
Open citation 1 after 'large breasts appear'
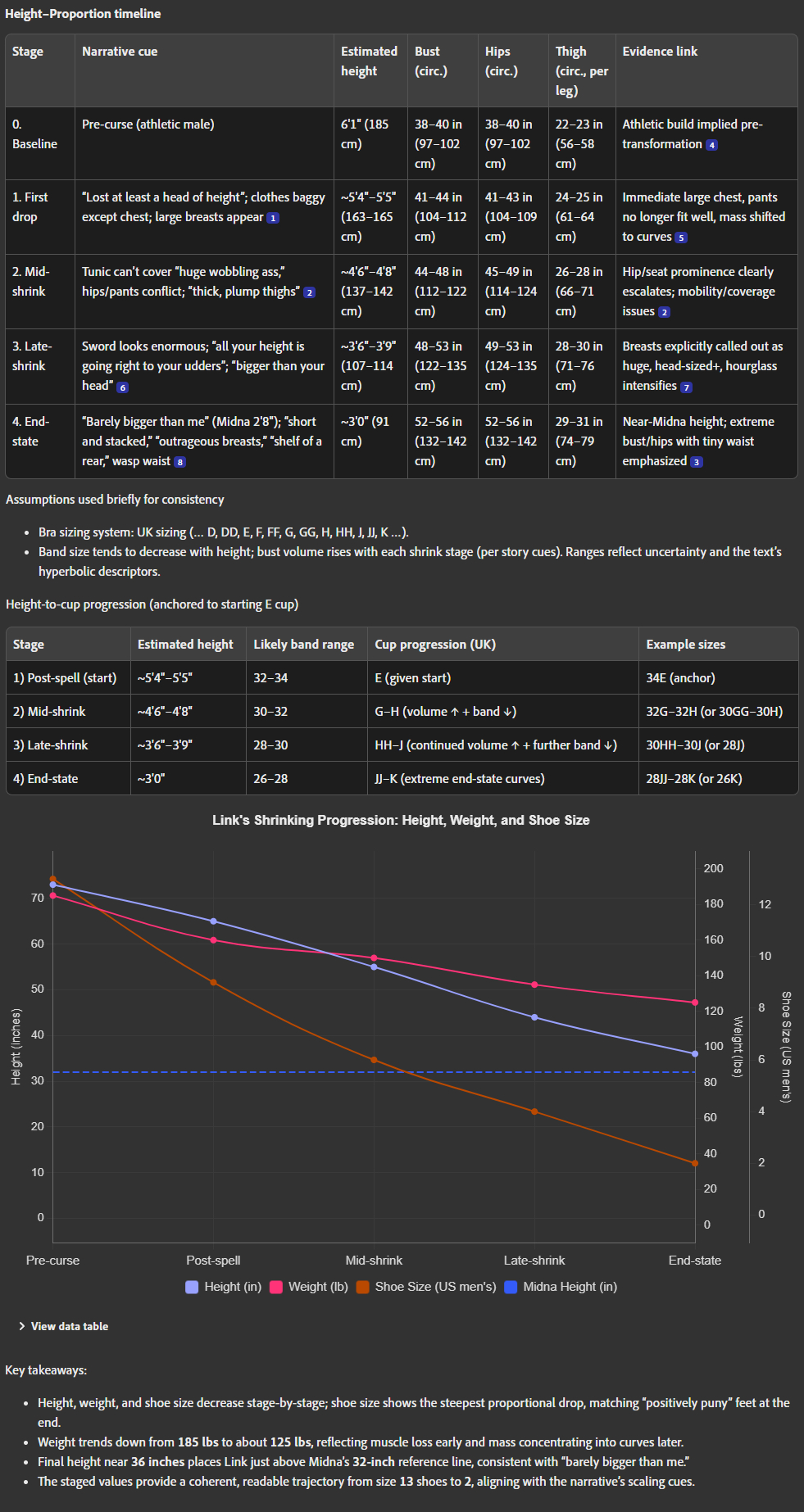point(273,218)
